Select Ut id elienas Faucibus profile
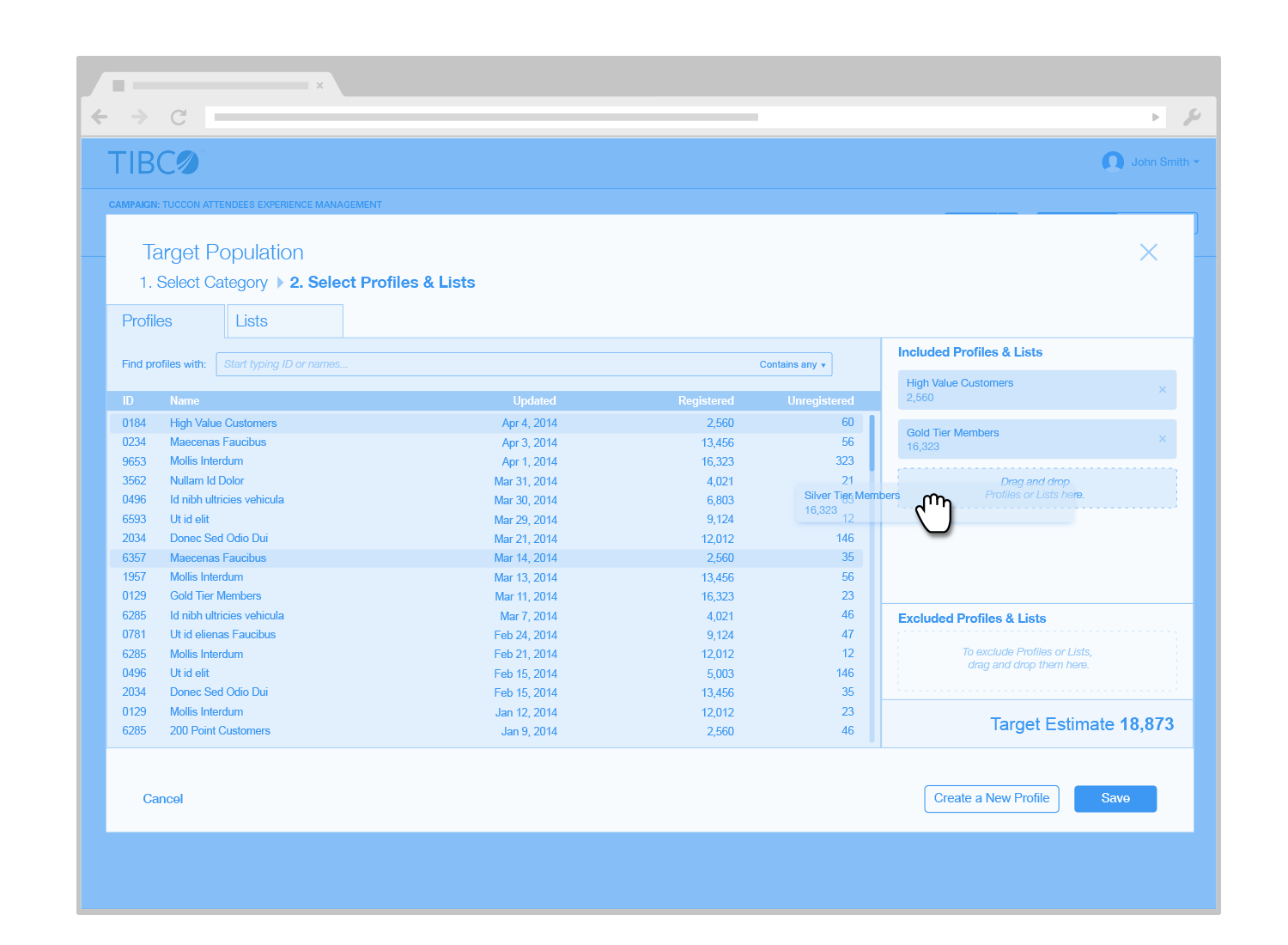This screenshot has height=945, width=1288. [x=487, y=635]
